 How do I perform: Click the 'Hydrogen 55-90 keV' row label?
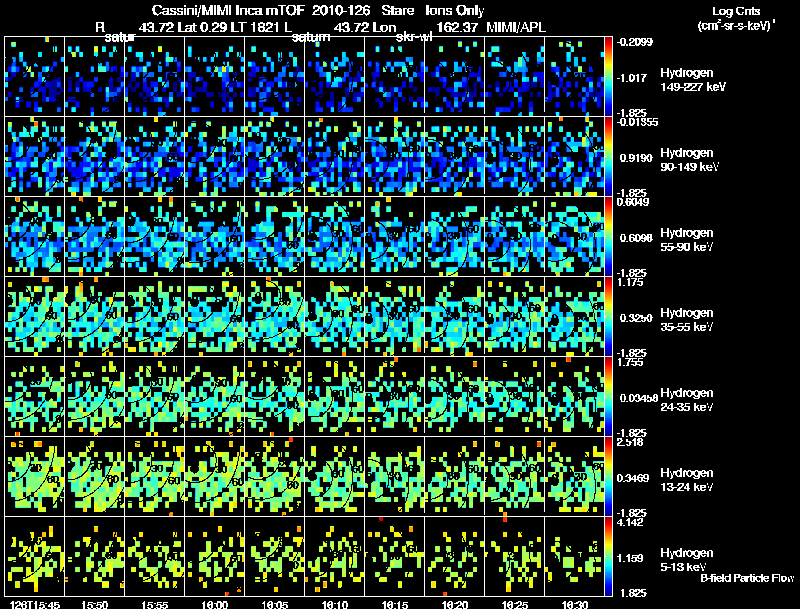(x=687, y=239)
